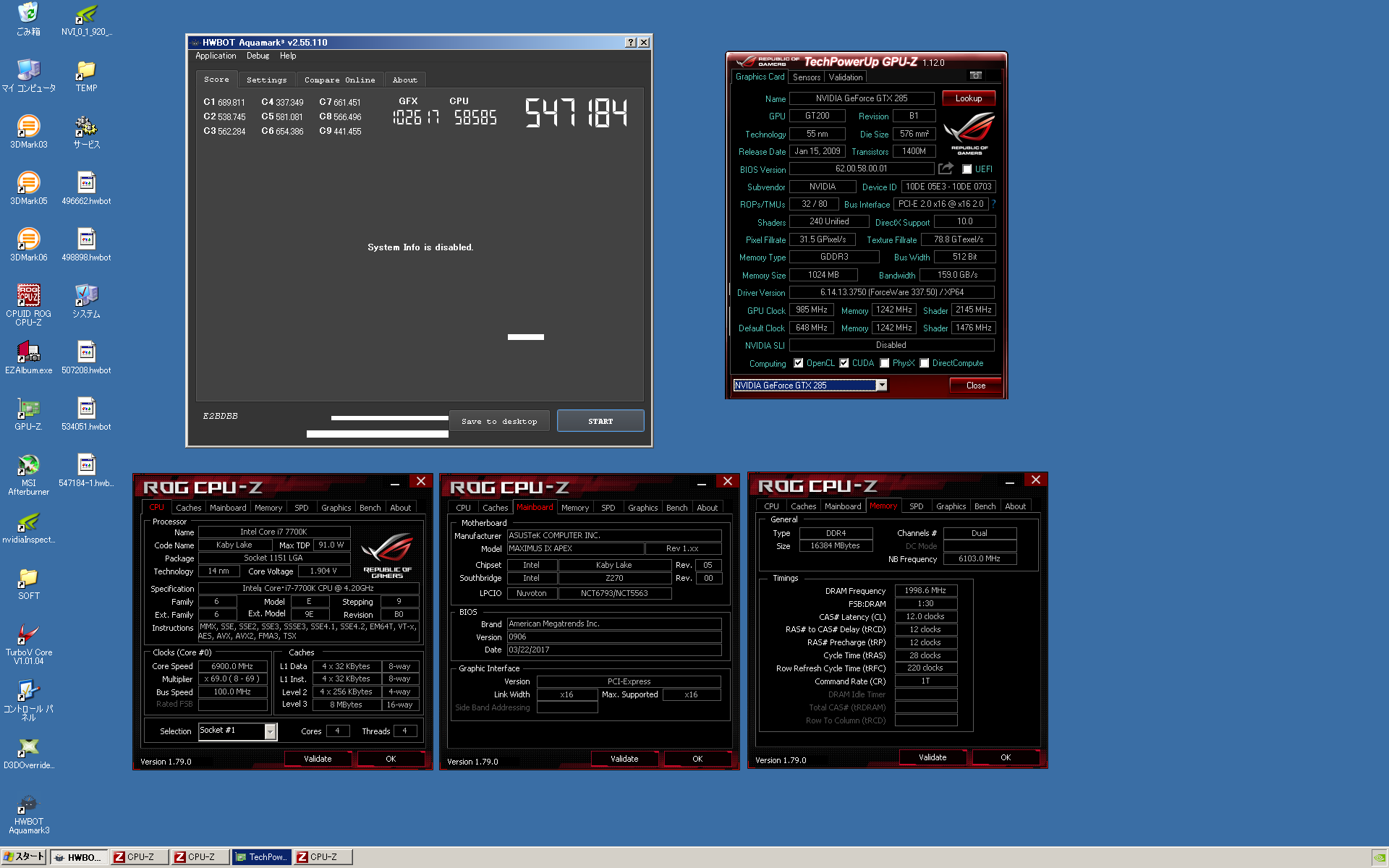Open the Control Panel shortcut icon
The height and width of the screenshot is (868, 1389).
[x=28, y=700]
